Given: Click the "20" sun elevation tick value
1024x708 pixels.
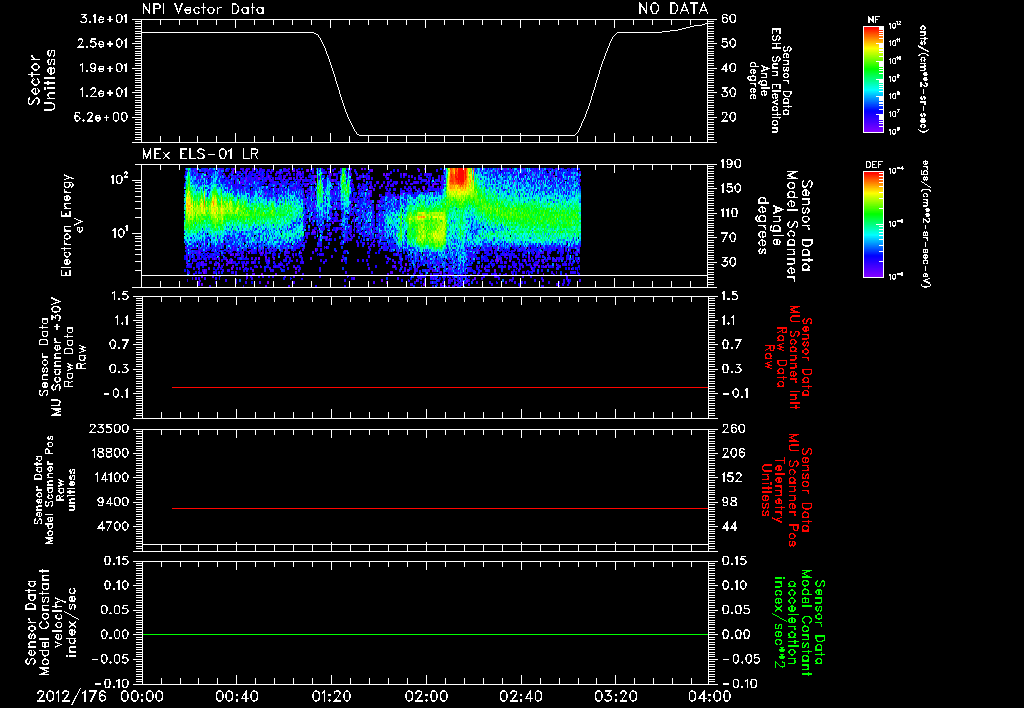Looking at the screenshot, I should [729, 118].
